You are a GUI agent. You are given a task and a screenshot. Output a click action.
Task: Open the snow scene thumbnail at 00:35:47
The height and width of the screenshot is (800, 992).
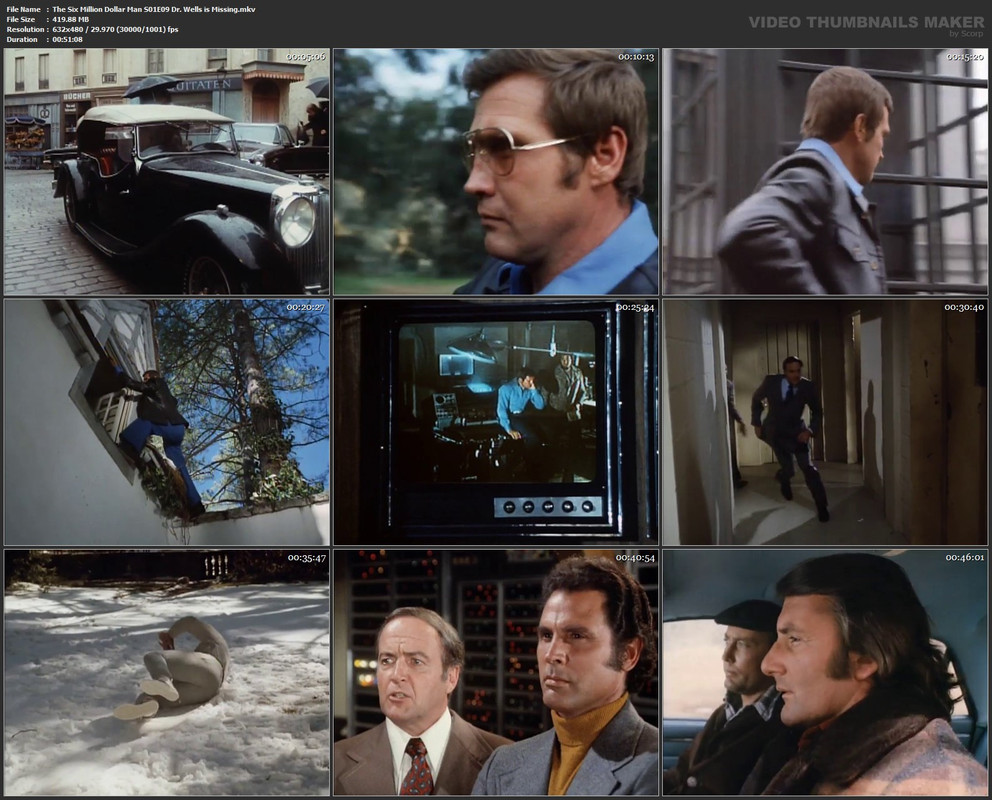[x=166, y=672]
